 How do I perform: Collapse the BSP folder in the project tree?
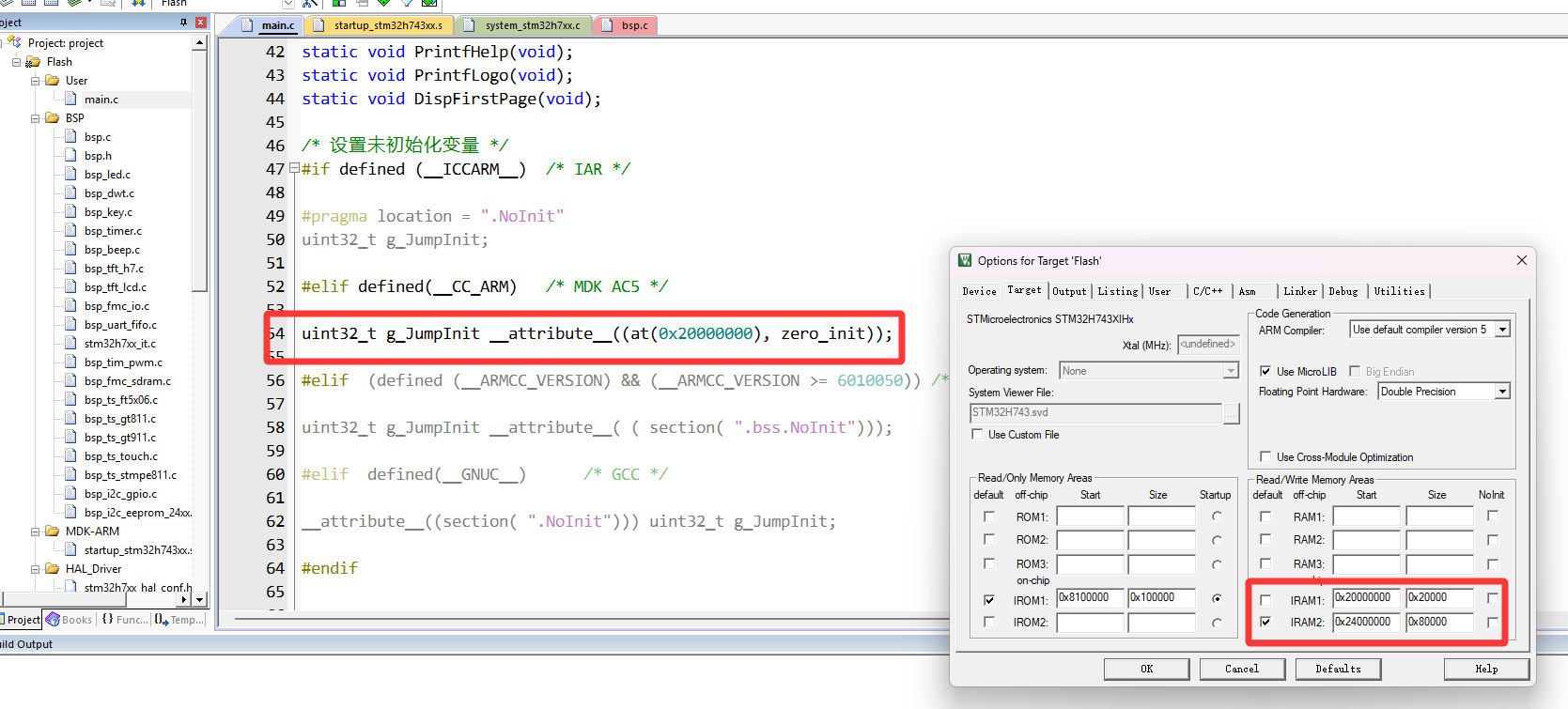(35, 118)
